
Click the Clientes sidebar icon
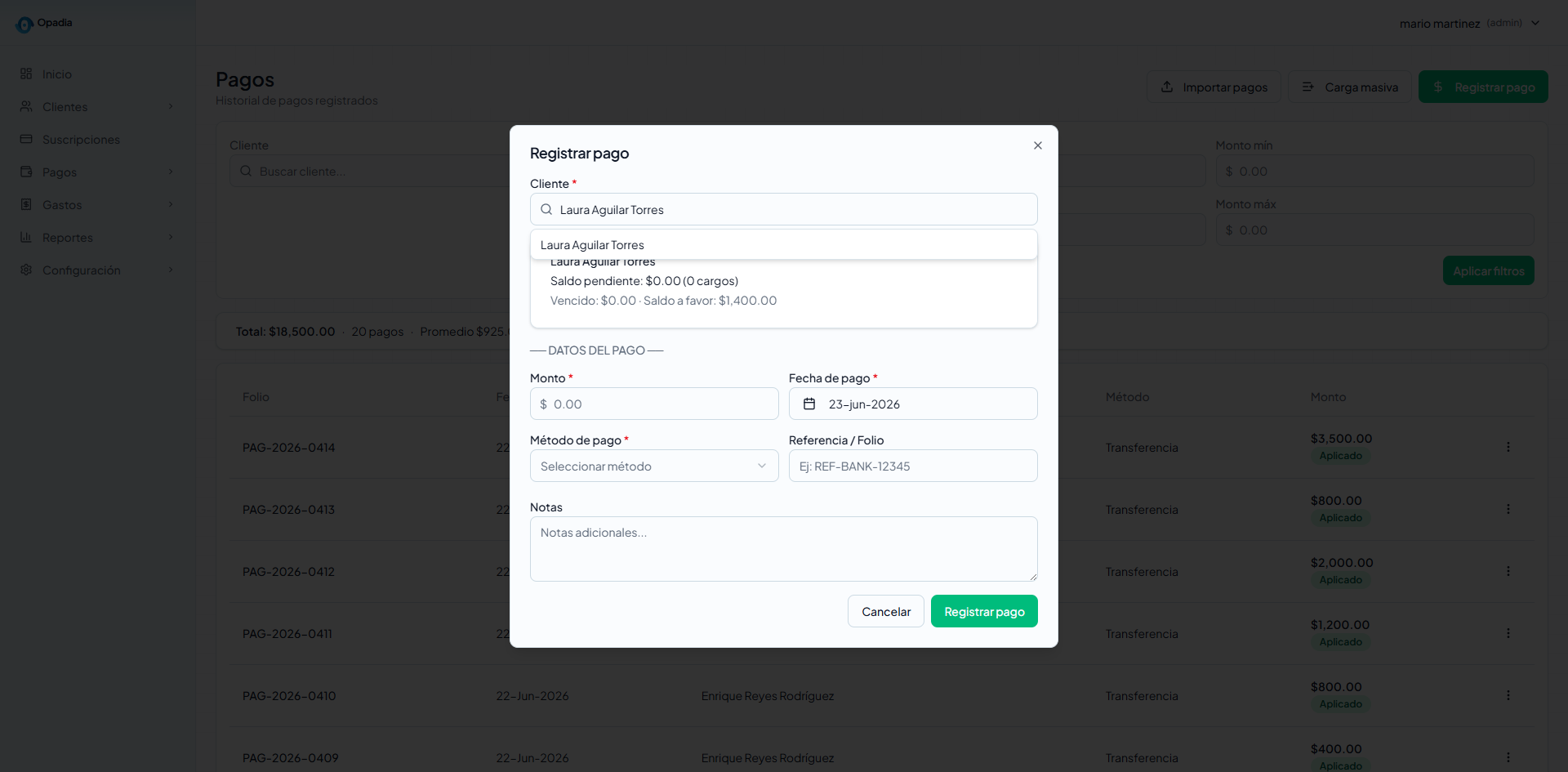pyautogui.click(x=26, y=106)
